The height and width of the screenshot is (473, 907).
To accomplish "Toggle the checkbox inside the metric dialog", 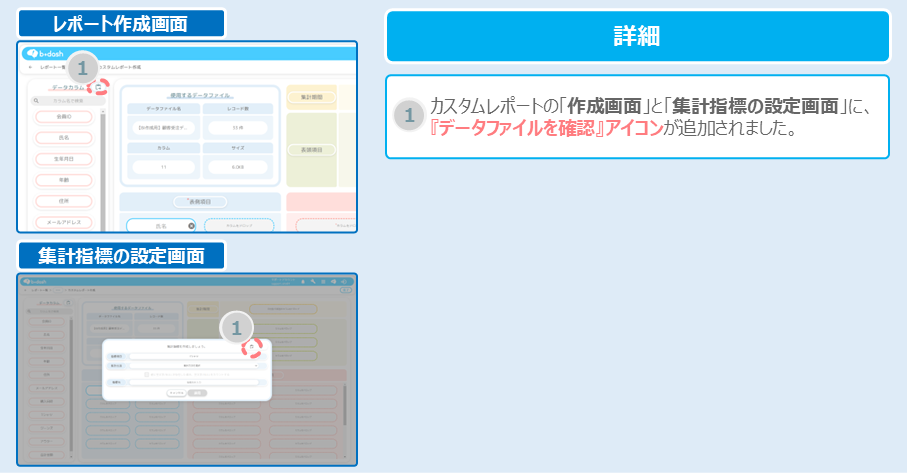I will [x=147, y=375].
